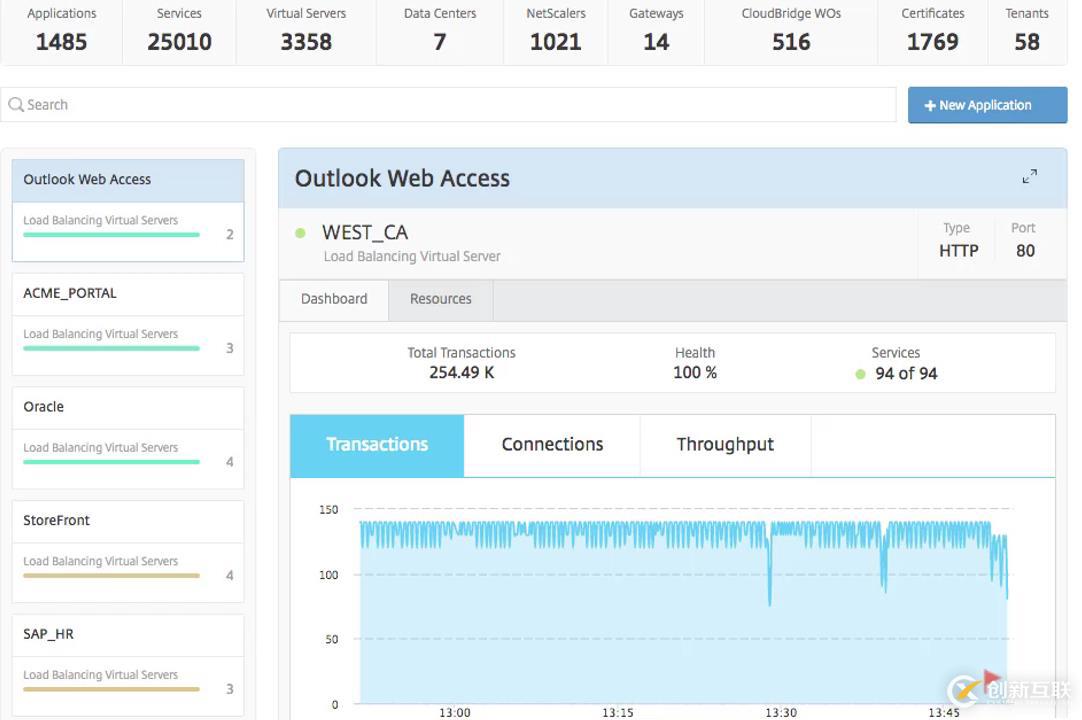1082x720 pixels.
Task: Click the Oracle green health bar
Action: pyautogui.click(x=112, y=462)
